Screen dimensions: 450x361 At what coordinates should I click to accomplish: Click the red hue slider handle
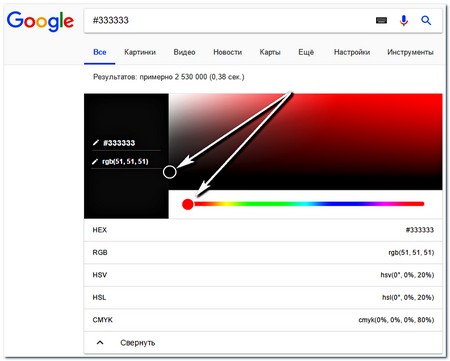(x=188, y=204)
